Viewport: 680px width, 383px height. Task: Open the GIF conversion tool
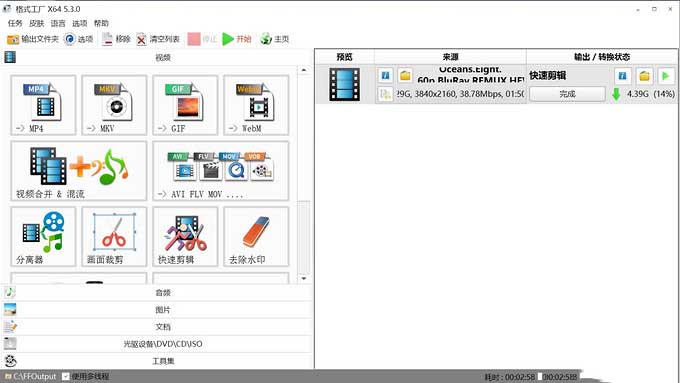pos(185,105)
